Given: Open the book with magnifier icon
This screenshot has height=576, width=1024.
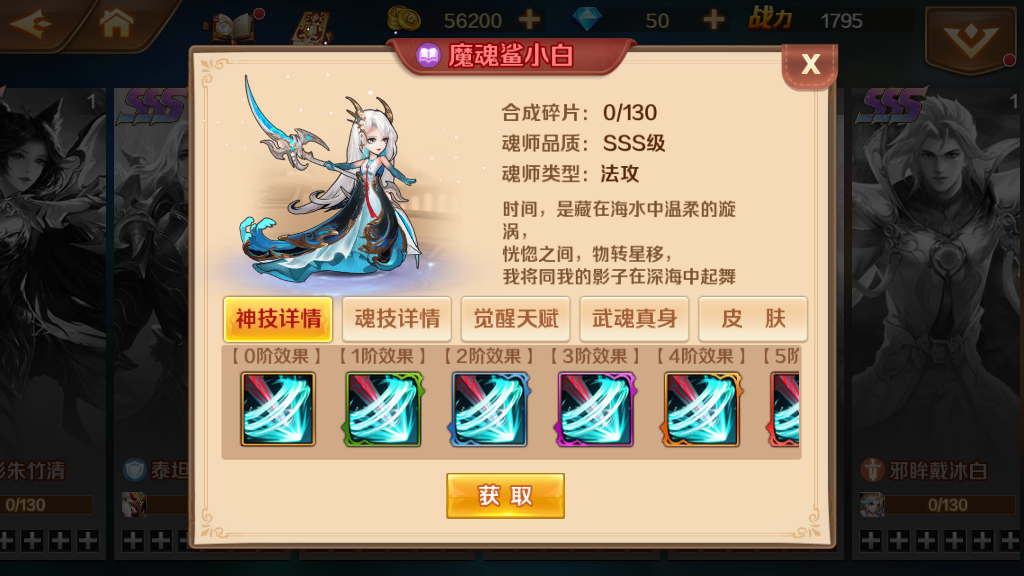Looking at the screenshot, I should coord(233,26).
